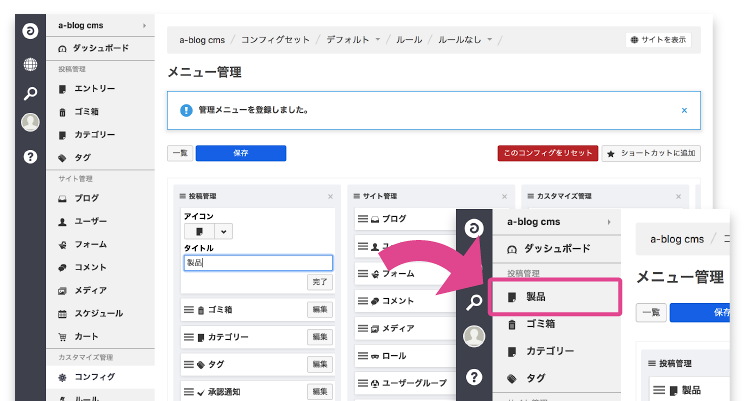Remove the 投稿管理 group with its x

point(330,196)
